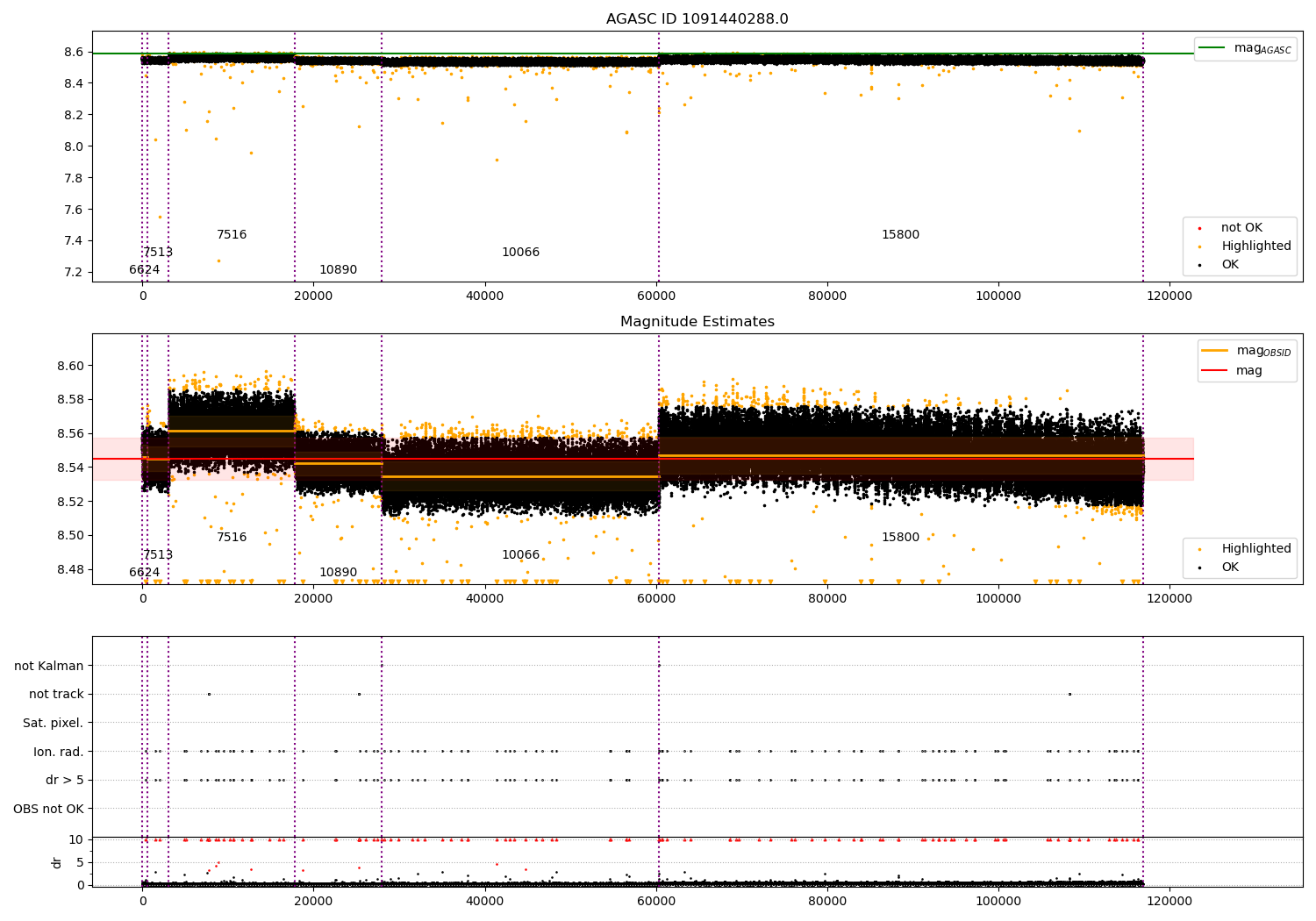Click the rotated 'dr' y-axis label
This screenshot has width=1316, height=921.
click(x=57, y=862)
